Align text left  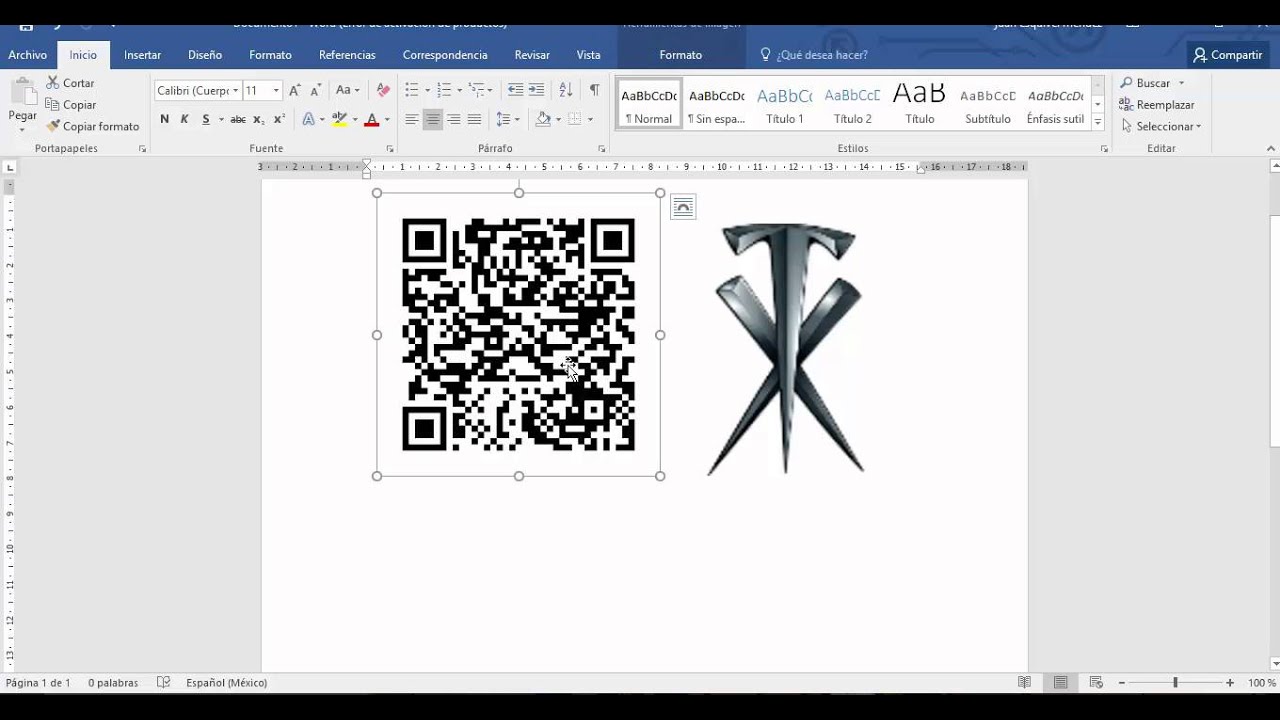coord(411,119)
